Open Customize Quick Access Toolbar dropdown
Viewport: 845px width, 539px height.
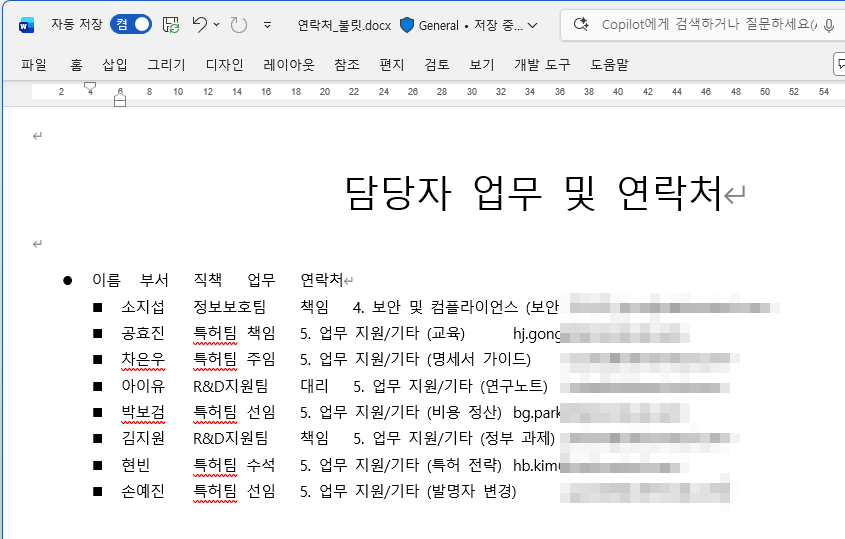point(267,25)
